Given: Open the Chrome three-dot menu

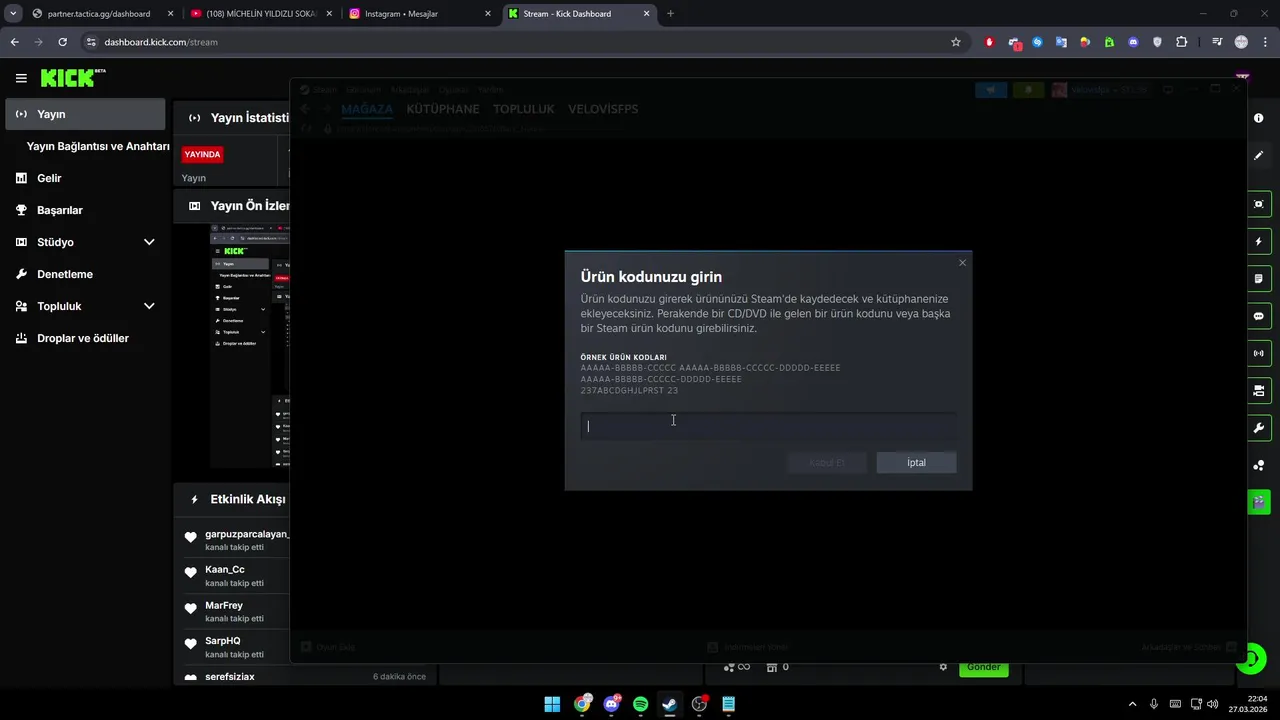Looking at the screenshot, I should (1265, 42).
